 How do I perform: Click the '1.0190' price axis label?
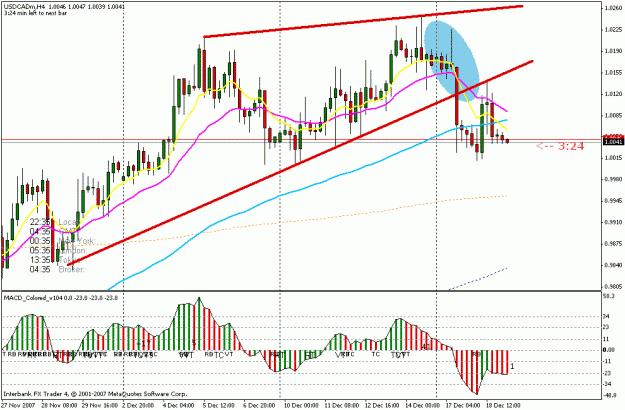point(612,51)
